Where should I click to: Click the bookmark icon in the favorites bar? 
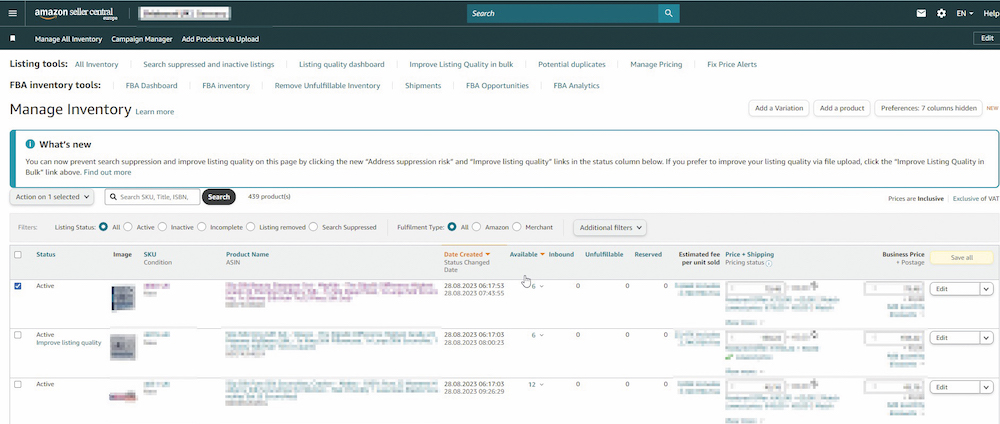click(x=13, y=39)
